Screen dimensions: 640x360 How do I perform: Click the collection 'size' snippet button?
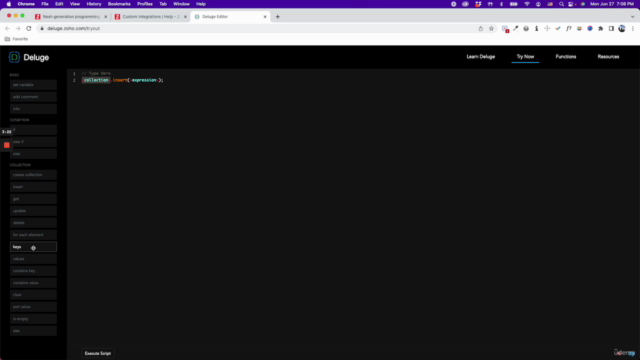[x=33, y=331]
